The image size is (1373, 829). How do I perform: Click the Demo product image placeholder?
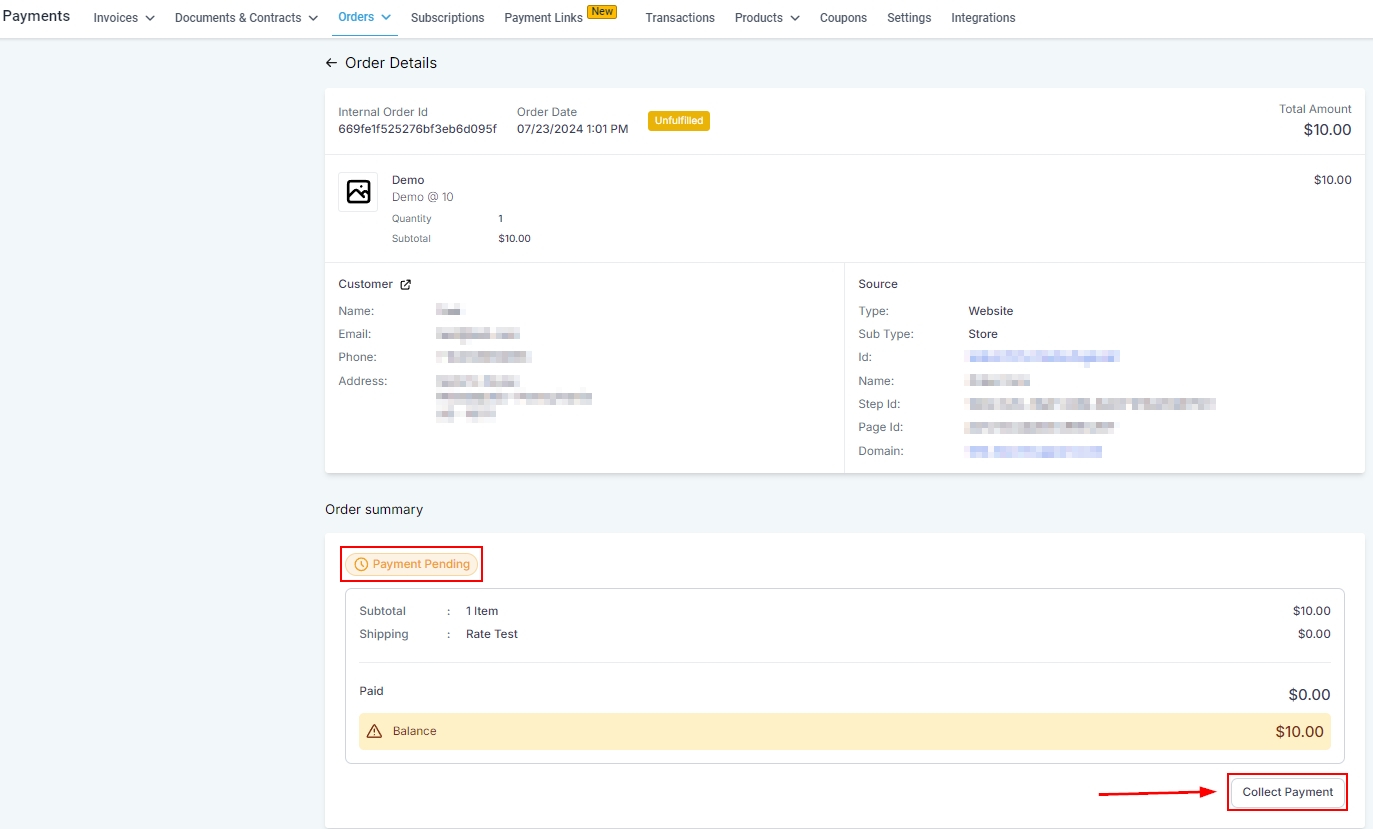(358, 192)
